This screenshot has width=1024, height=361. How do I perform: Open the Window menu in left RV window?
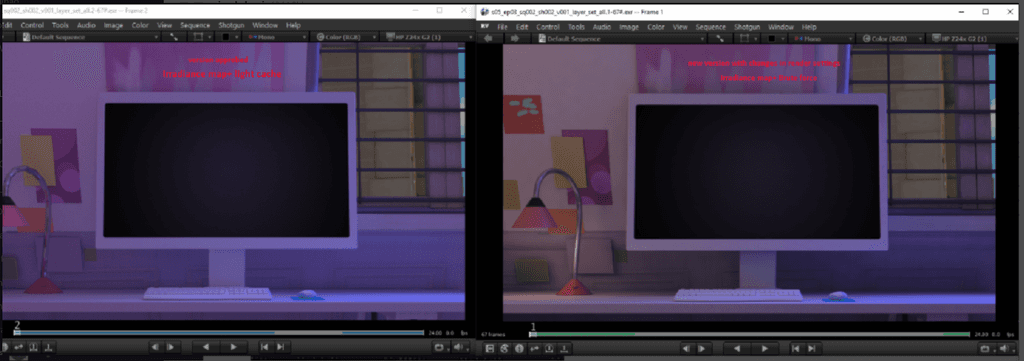pos(265,25)
